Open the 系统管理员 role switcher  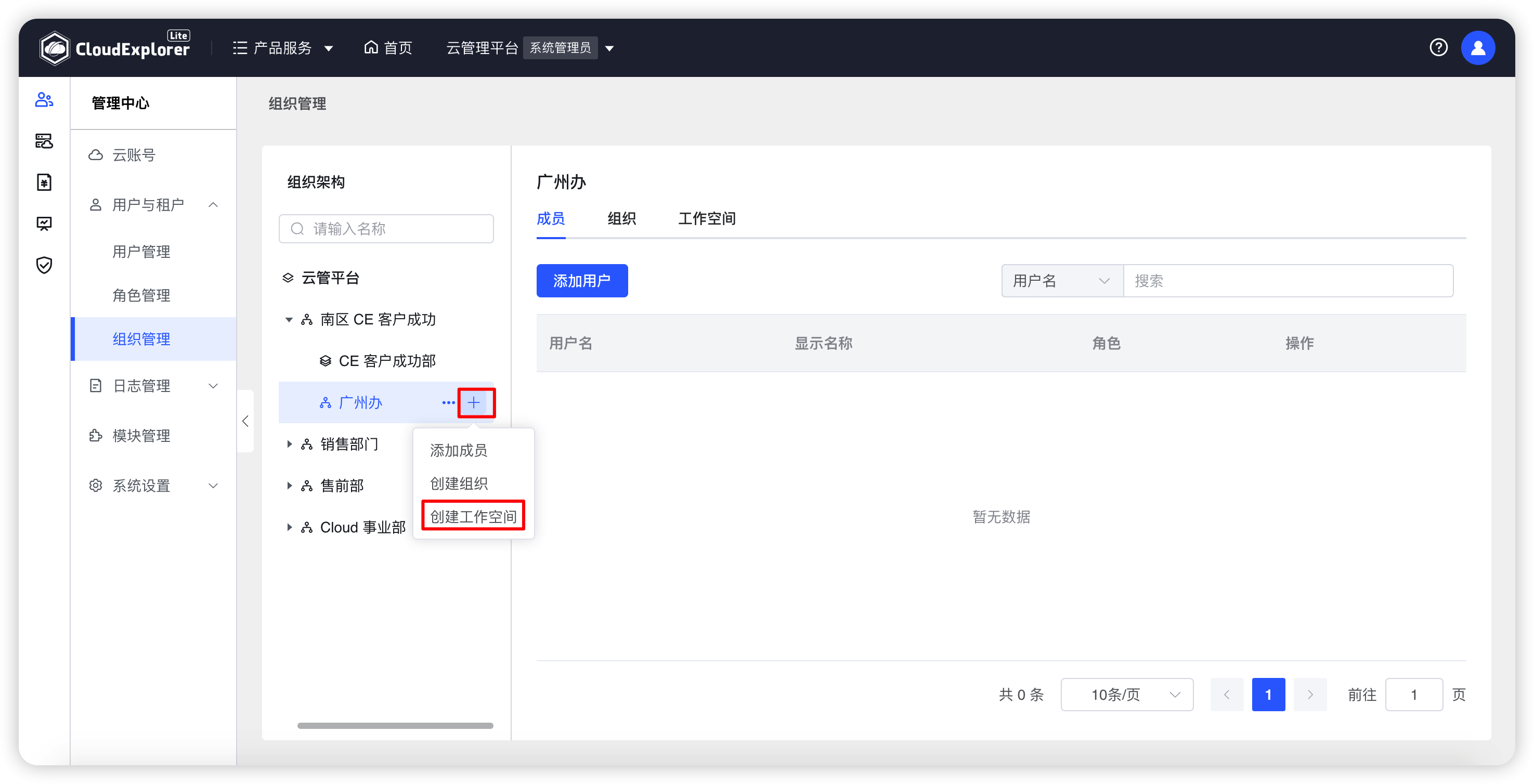568,48
